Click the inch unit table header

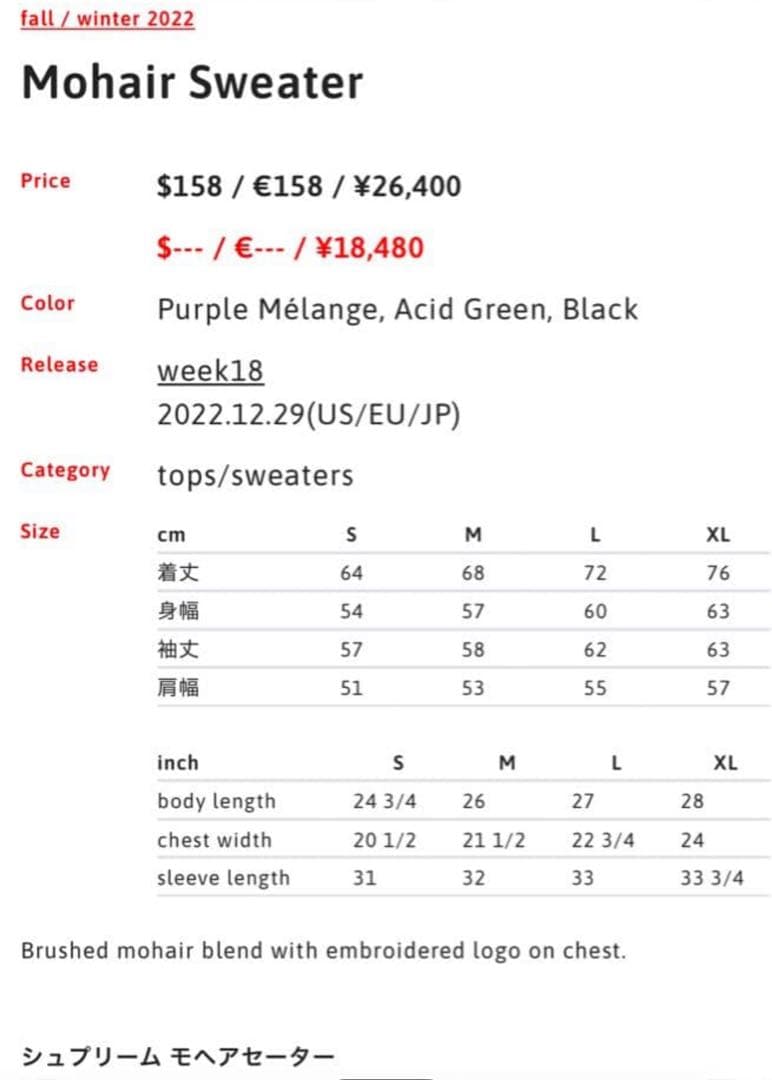click(x=178, y=763)
